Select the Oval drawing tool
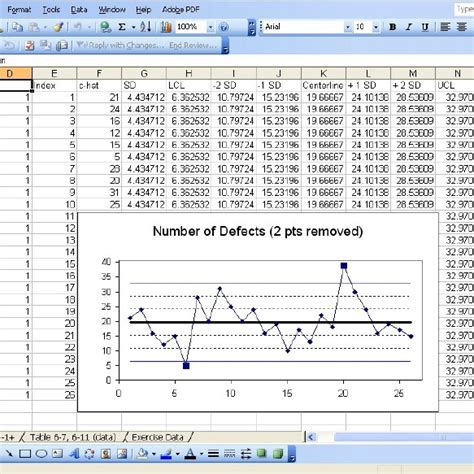This screenshot has height=474, width=474. pos(41,453)
